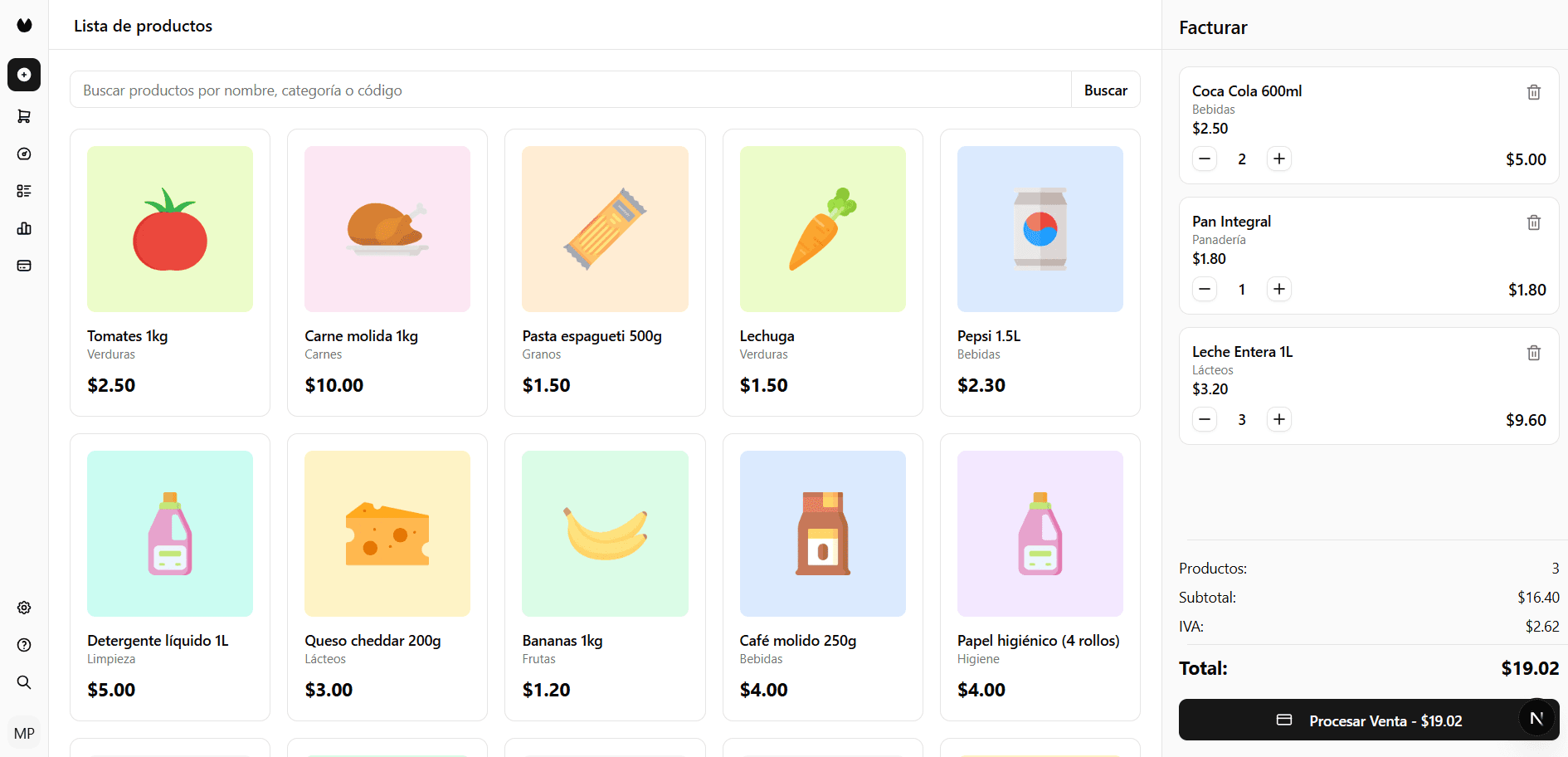The height and width of the screenshot is (757, 1568).
Task: Select the Queso cheddar 200g card
Action: coord(387,577)
